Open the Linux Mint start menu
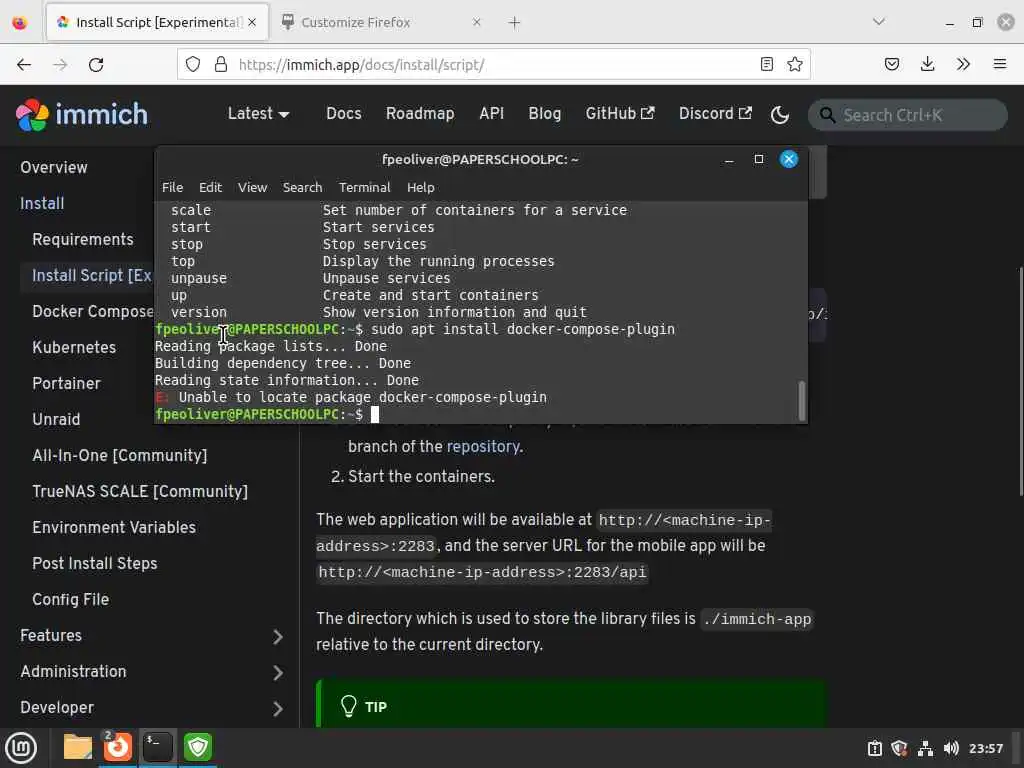 coord(21,748)
